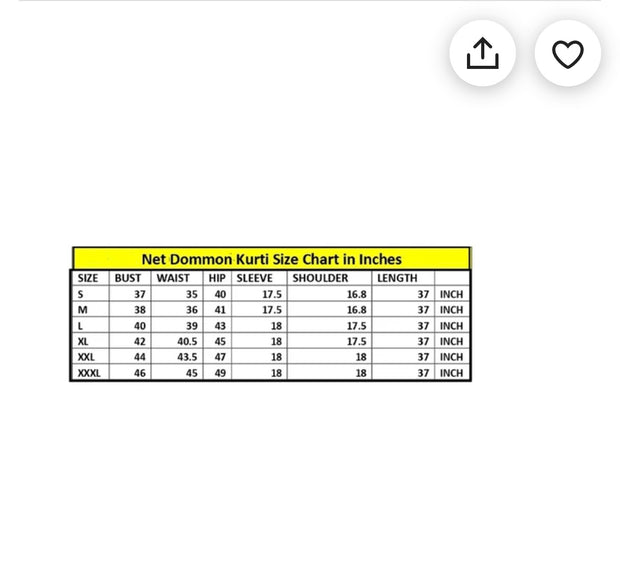Select the XXXL size row label

pyautogui.click(x=89, y=373)
